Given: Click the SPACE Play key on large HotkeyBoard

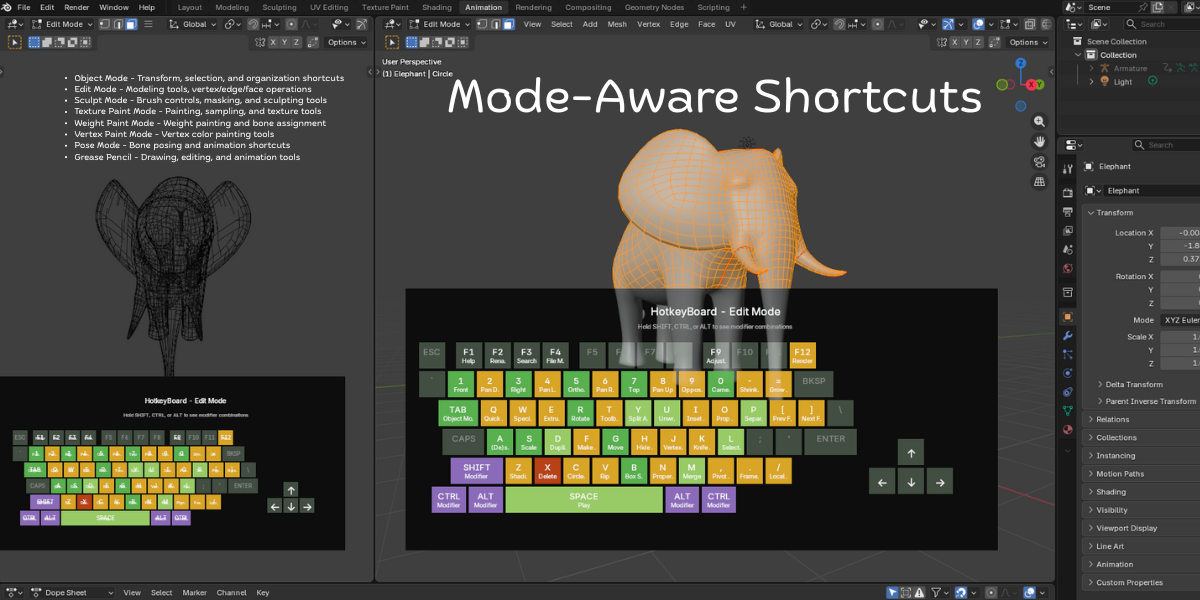Looking at the screenshot, I should tap(583, 500).
